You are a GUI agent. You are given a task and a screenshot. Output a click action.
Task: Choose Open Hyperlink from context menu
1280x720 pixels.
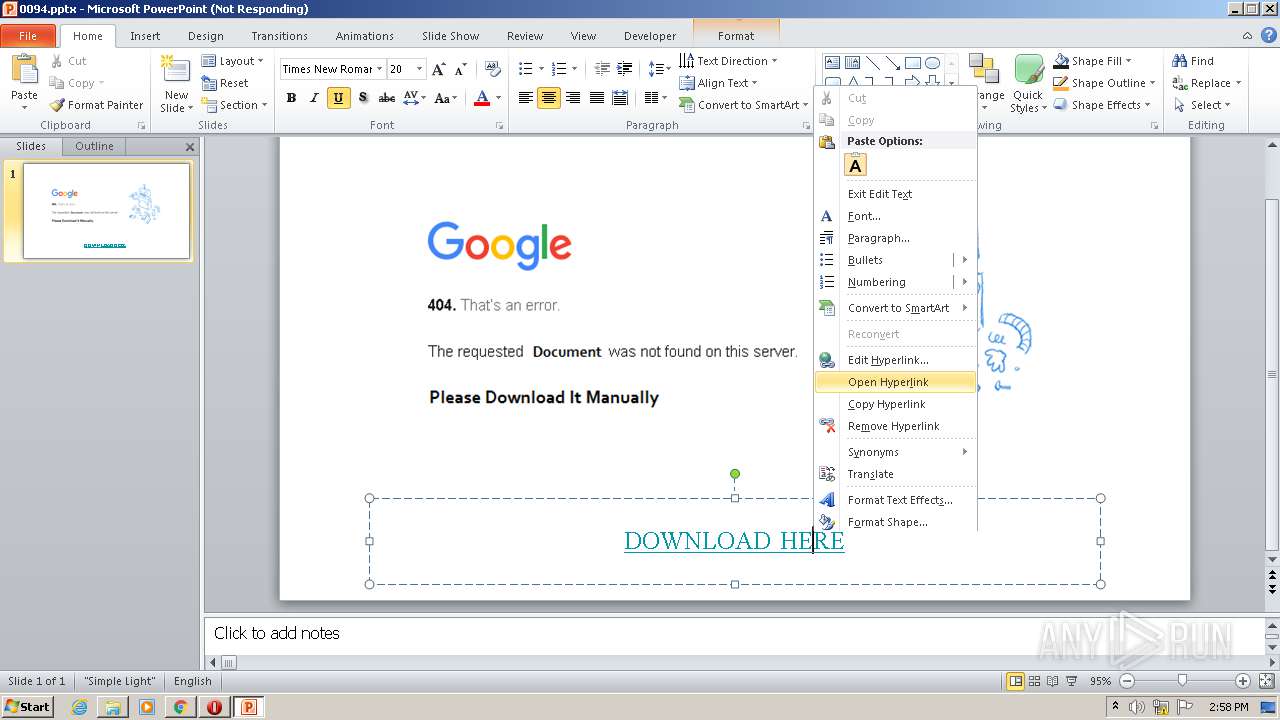click(895, 382)
